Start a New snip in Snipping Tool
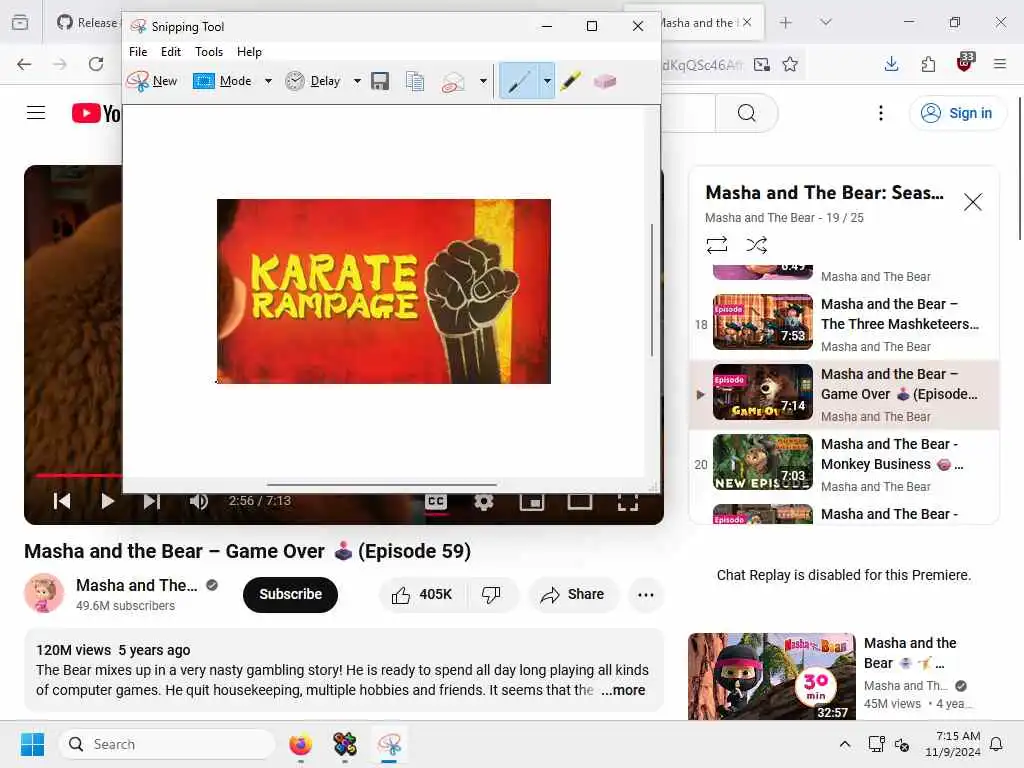Viewport: 1024px width, 768px height. click(152, 81)
